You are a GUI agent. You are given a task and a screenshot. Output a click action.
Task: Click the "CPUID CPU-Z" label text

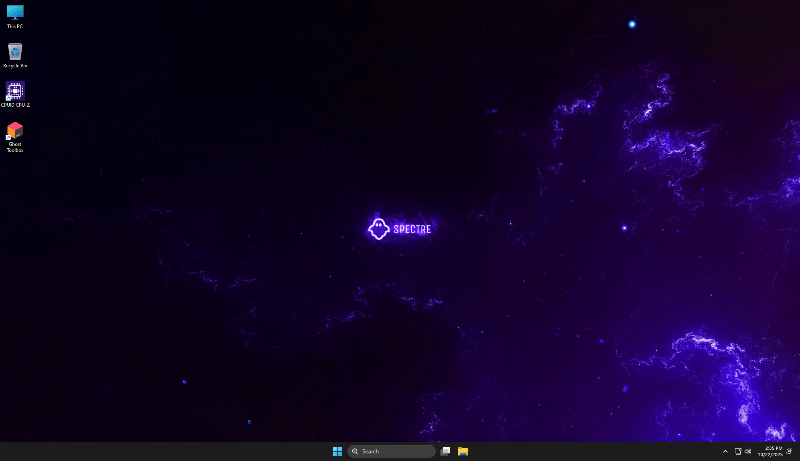[x=15, y=105]
